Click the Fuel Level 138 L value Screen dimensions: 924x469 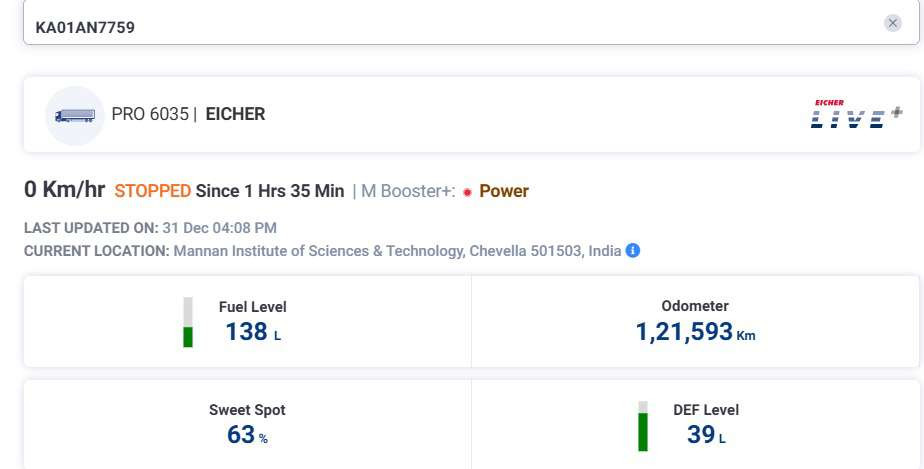(x=253, y=332)
